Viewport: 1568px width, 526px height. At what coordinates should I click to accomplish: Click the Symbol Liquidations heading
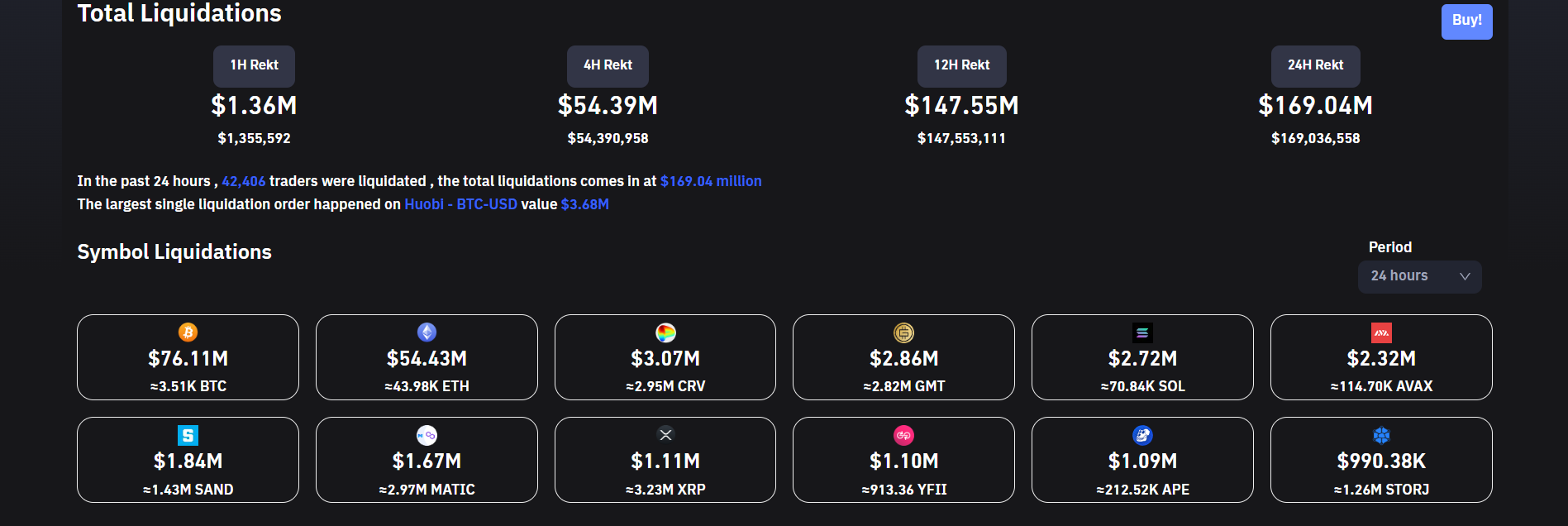click(174, 252)
